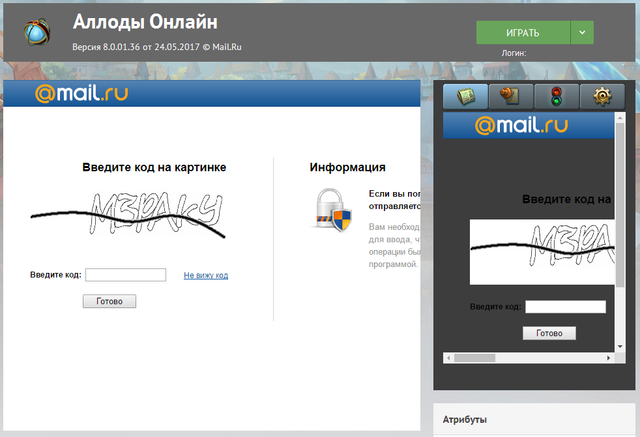Screen dimensions: 640x437
Task: Expand the Атрибуты section
Action: coord(536,420)
